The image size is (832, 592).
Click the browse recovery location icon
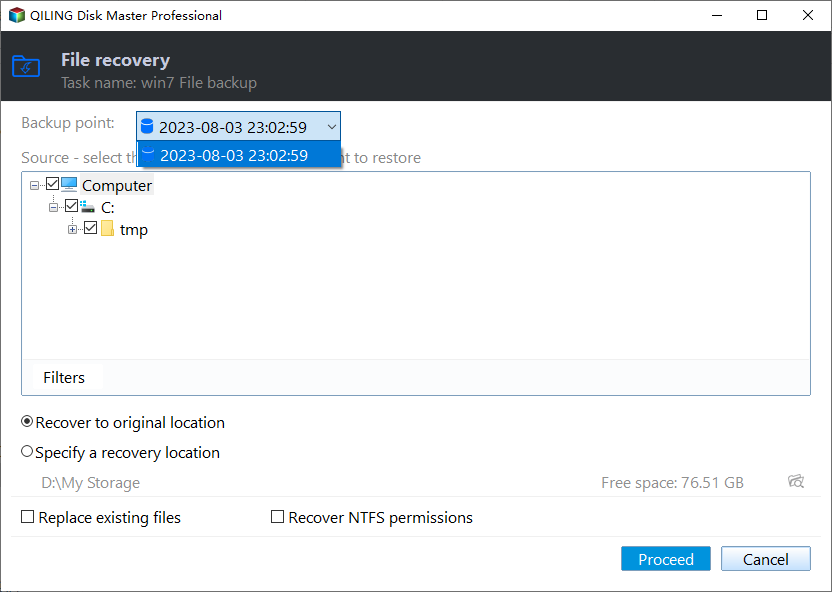point(796,481)
